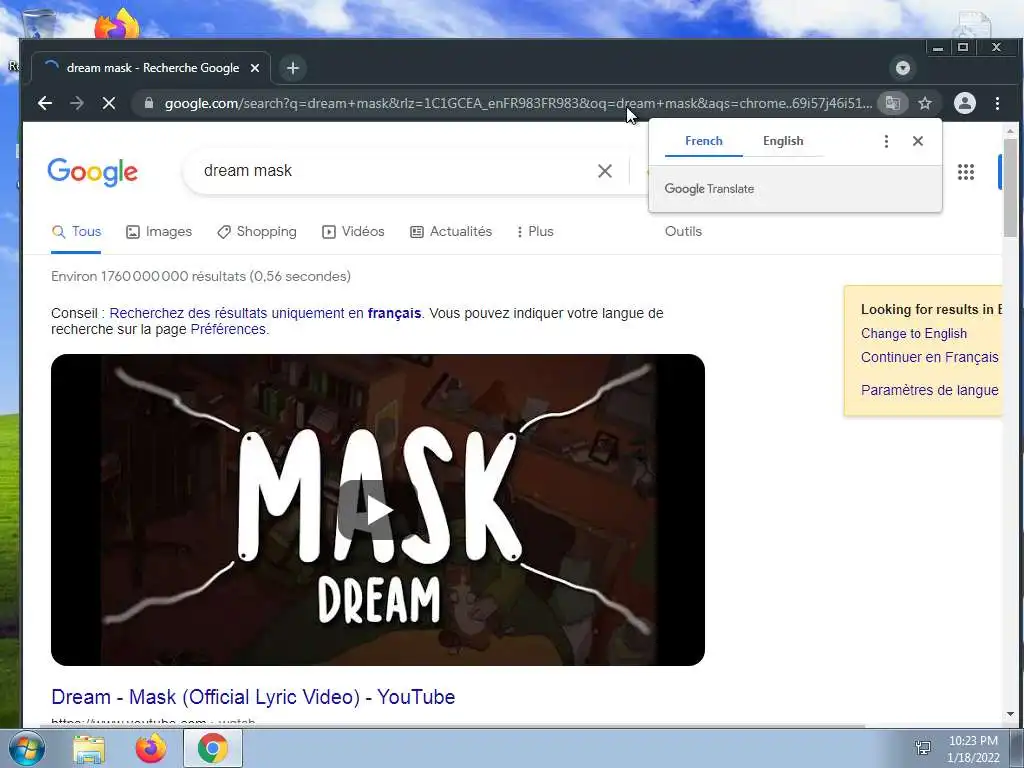1024x768 pixels.
Task: Open the Préférences link
Action: coord(228,330)
